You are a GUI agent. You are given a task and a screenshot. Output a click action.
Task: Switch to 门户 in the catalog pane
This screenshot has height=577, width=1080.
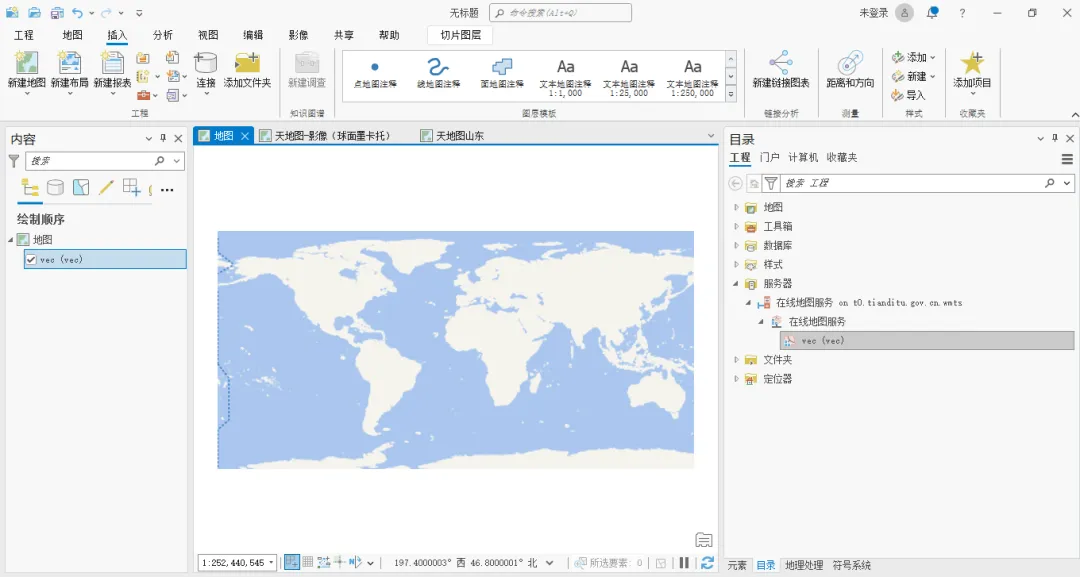769,158
